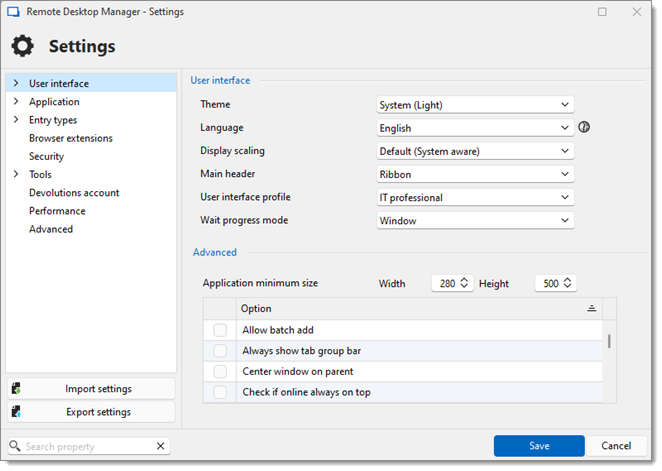
Task: Click the Option column header
Action: 419,309
